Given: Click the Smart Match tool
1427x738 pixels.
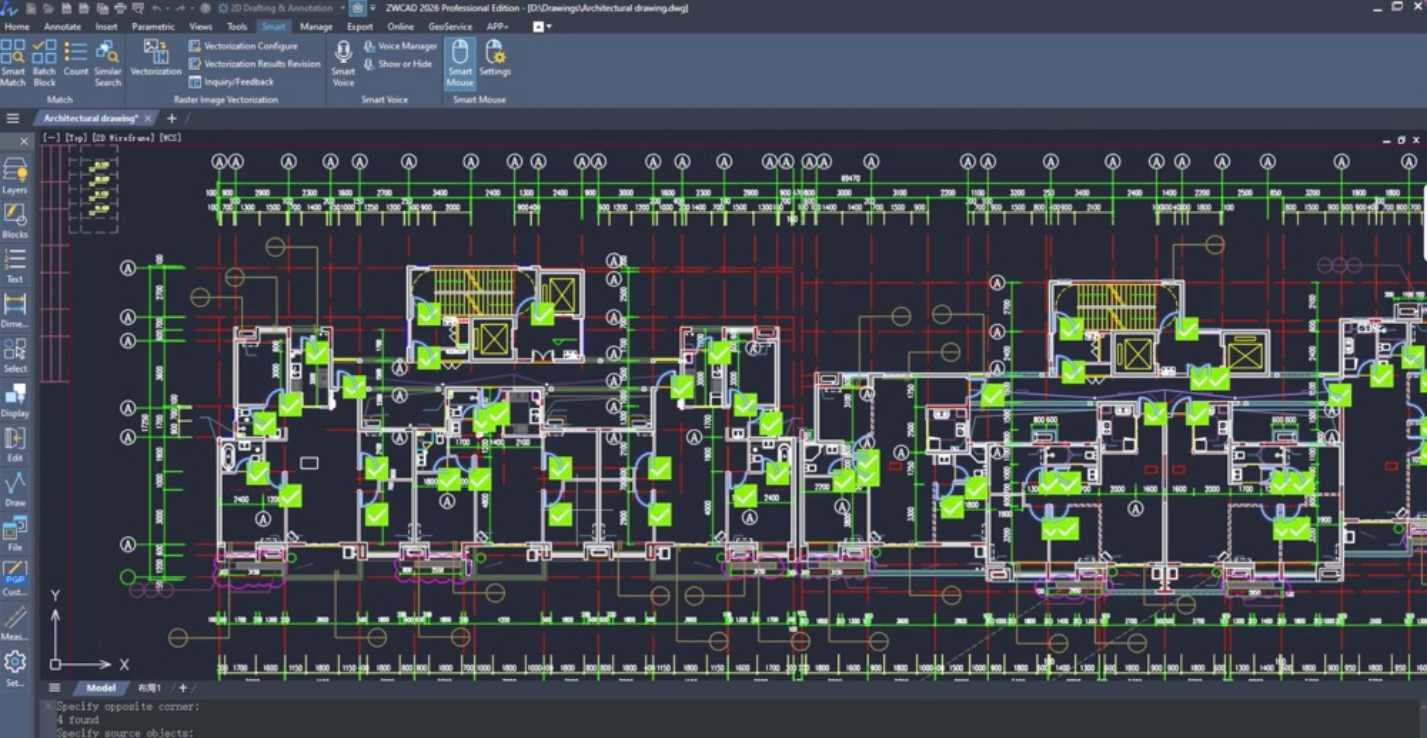Looking at the screenshot, I should click(13, 62).
